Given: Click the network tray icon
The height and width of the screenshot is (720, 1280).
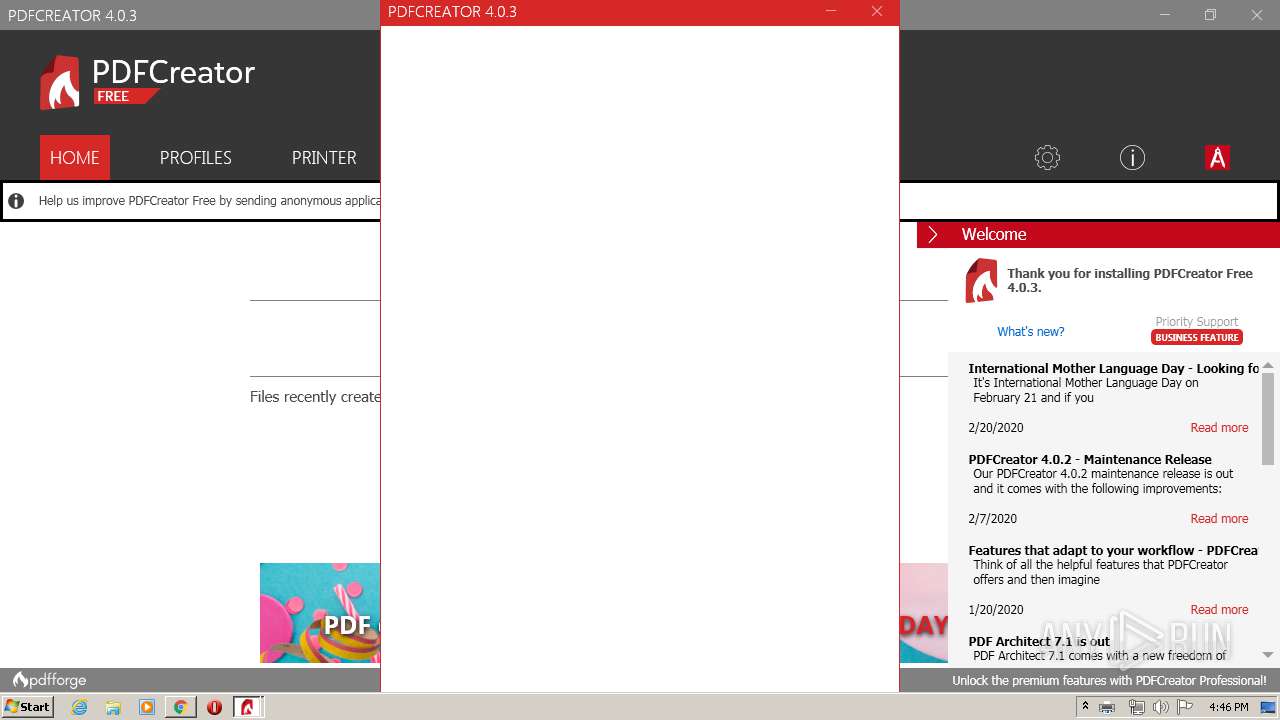Looking at the screenshot, I should coord(1137,707).
